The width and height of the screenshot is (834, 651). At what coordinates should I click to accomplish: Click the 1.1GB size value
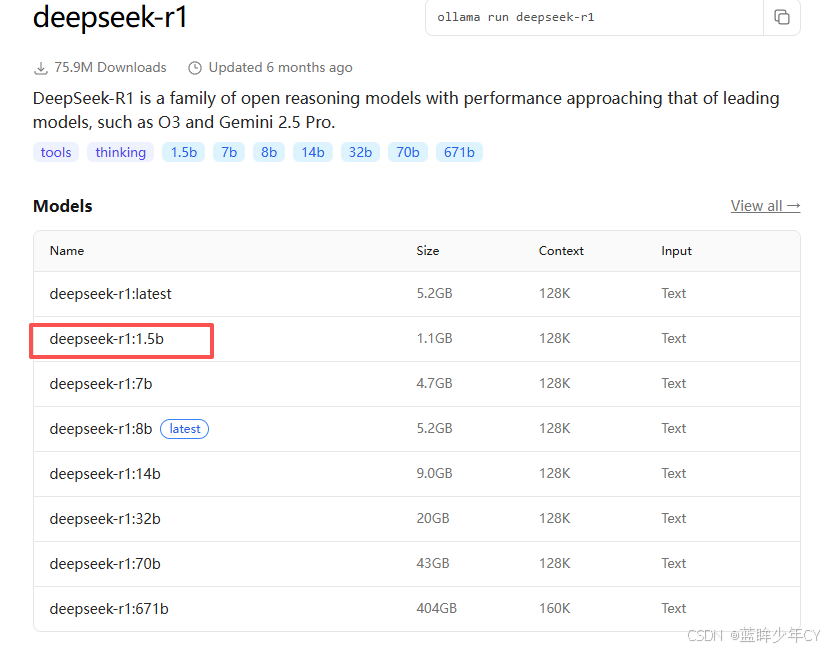point(435,338)
